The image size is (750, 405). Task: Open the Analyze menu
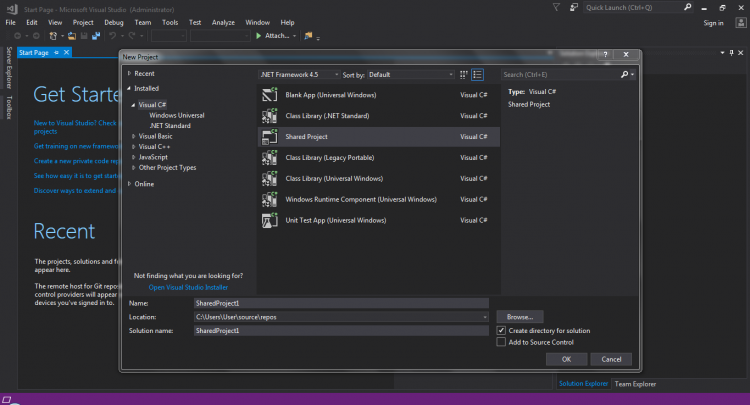(x=223, y=22)
